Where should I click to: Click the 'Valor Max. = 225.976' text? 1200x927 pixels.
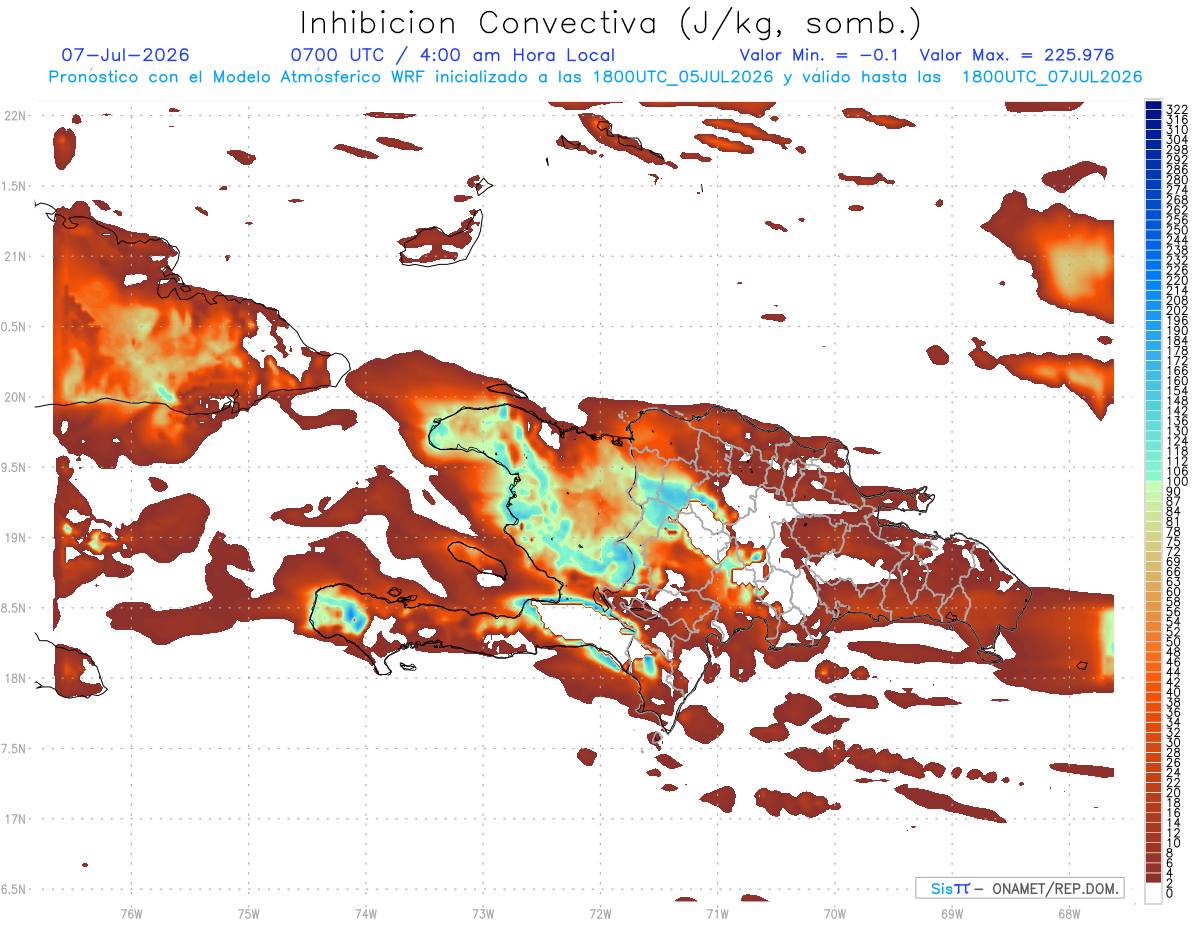click(x=1017, y=55)
